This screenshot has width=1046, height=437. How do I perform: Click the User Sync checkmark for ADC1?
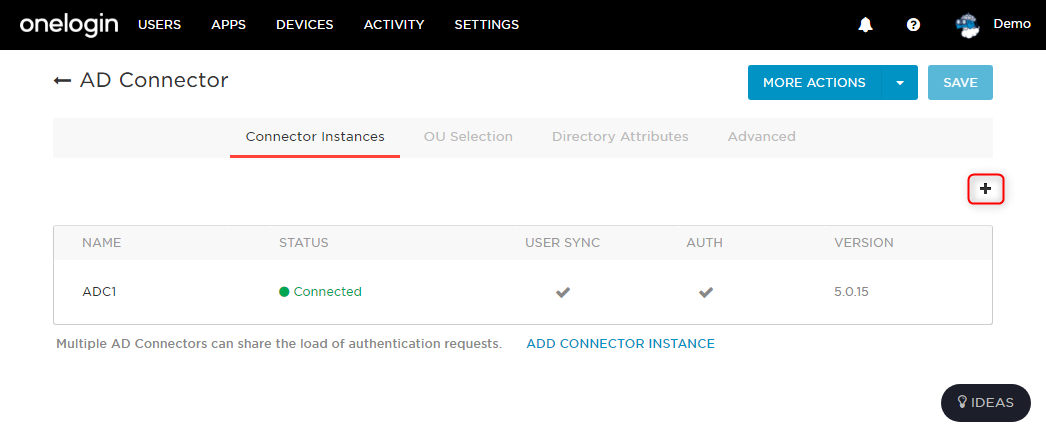click(563, 292)
